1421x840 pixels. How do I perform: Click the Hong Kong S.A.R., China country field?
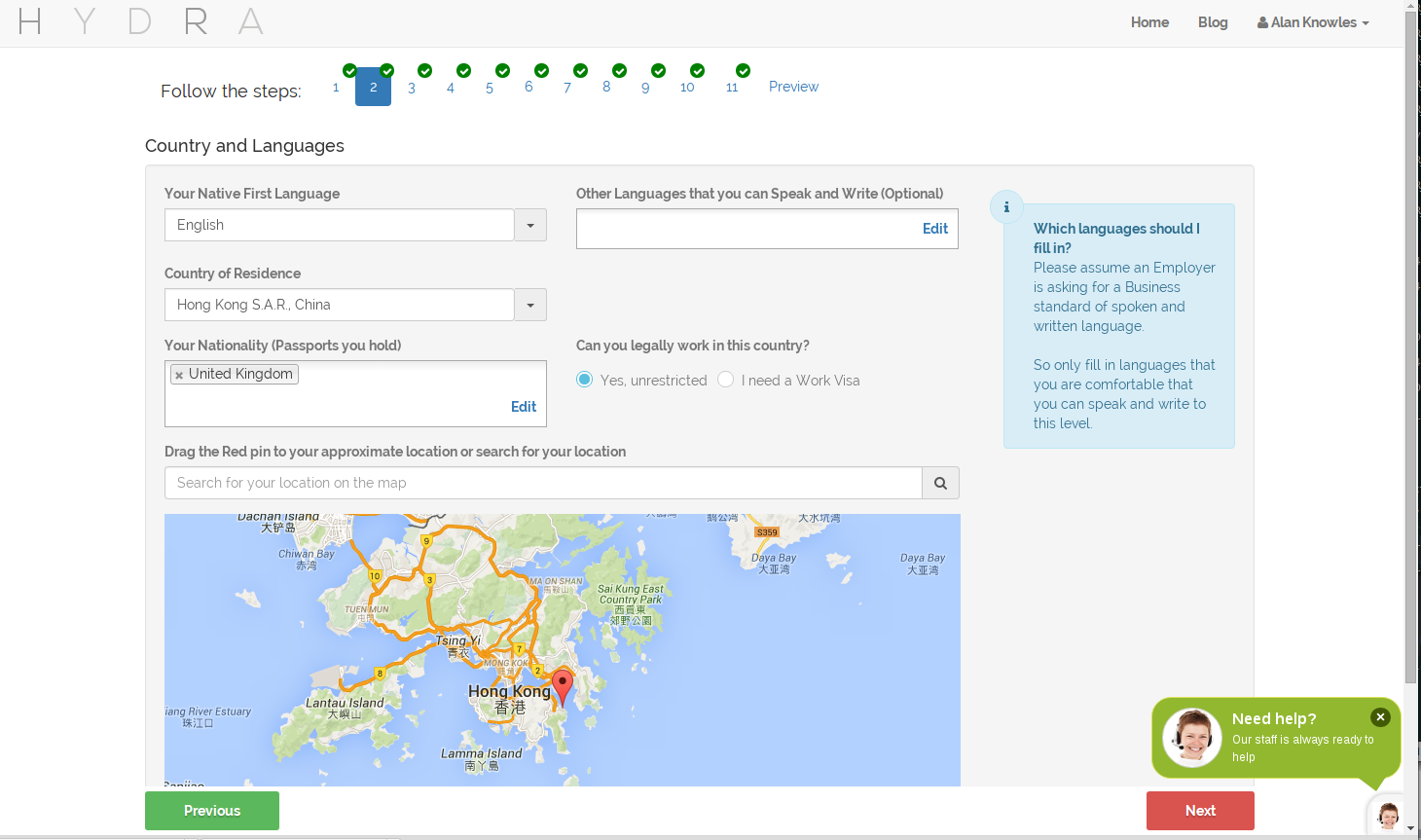click(340, 305)
